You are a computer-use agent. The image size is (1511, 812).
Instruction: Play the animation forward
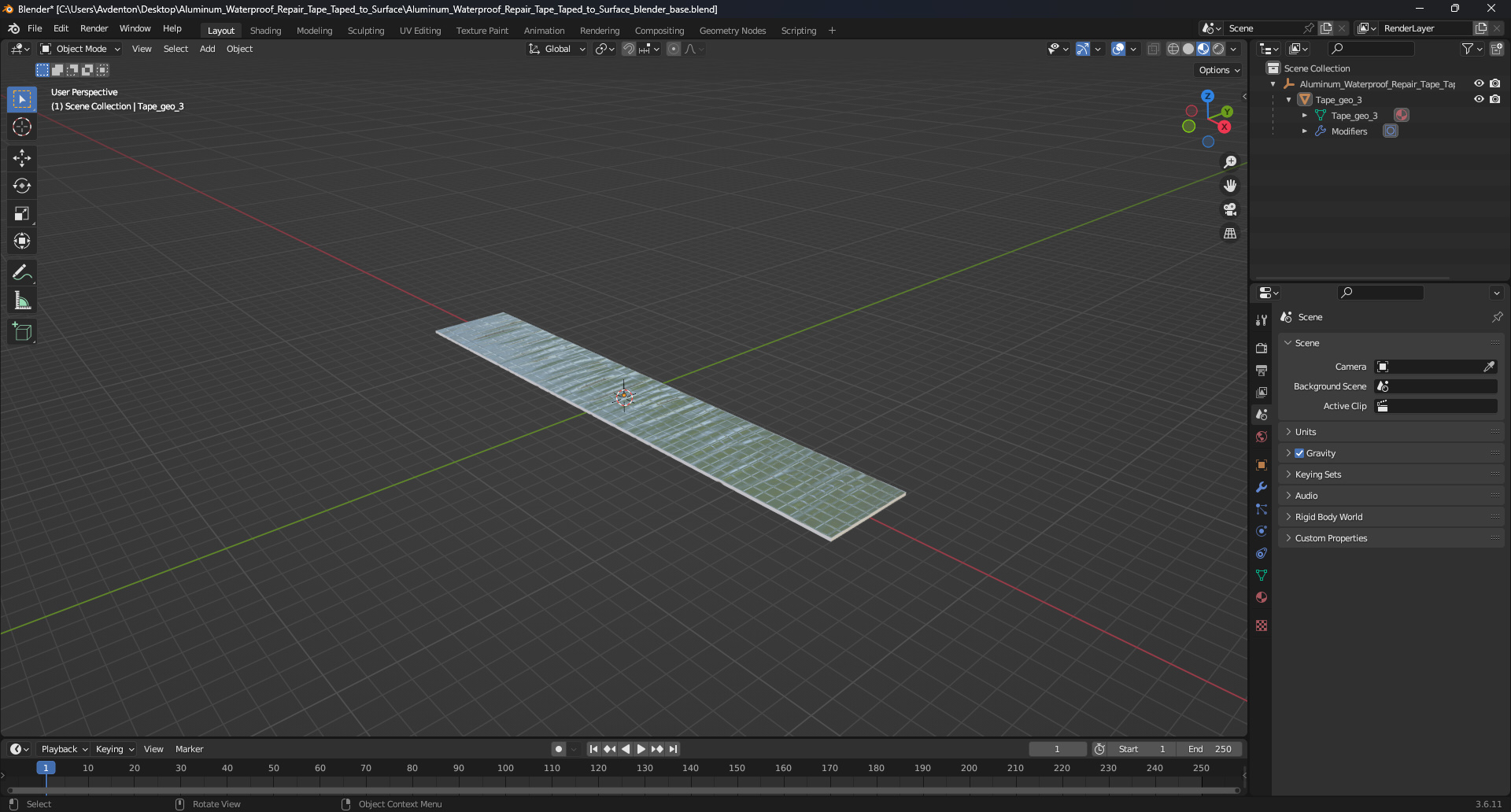click(x=641, y=749)
